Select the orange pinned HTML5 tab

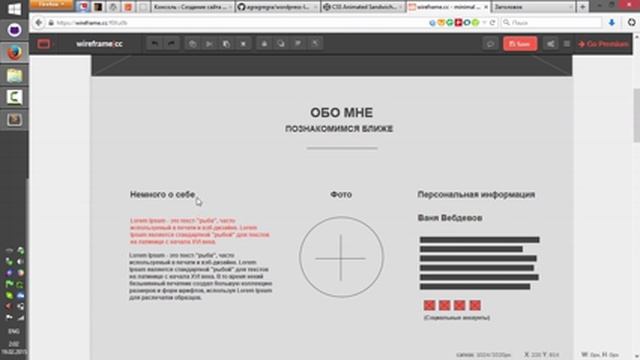click(x=128, y=7)
